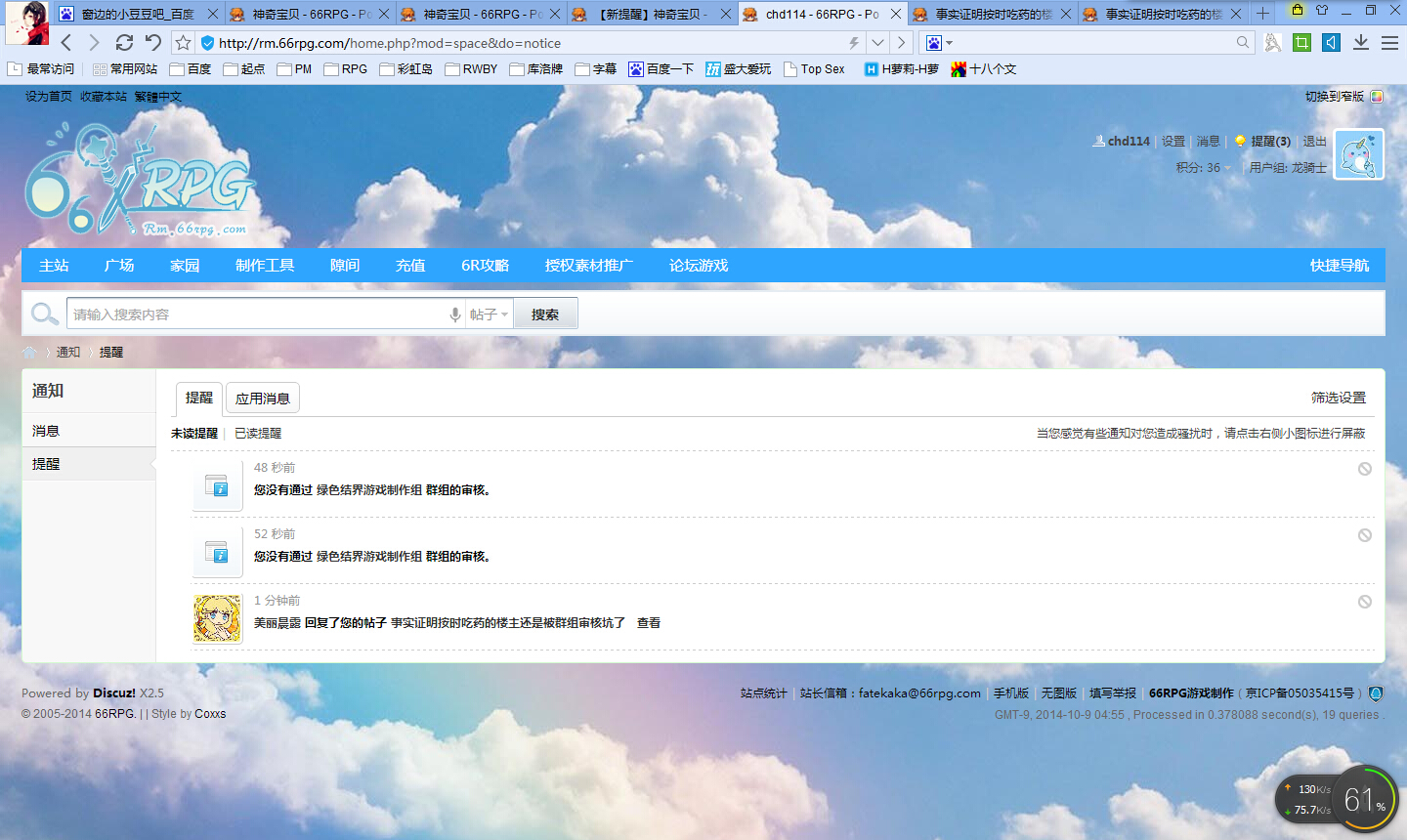Click 查看 on the 美丽晨露 reply notification
This screenshot has height=840, width=1407.
[649, 623]
